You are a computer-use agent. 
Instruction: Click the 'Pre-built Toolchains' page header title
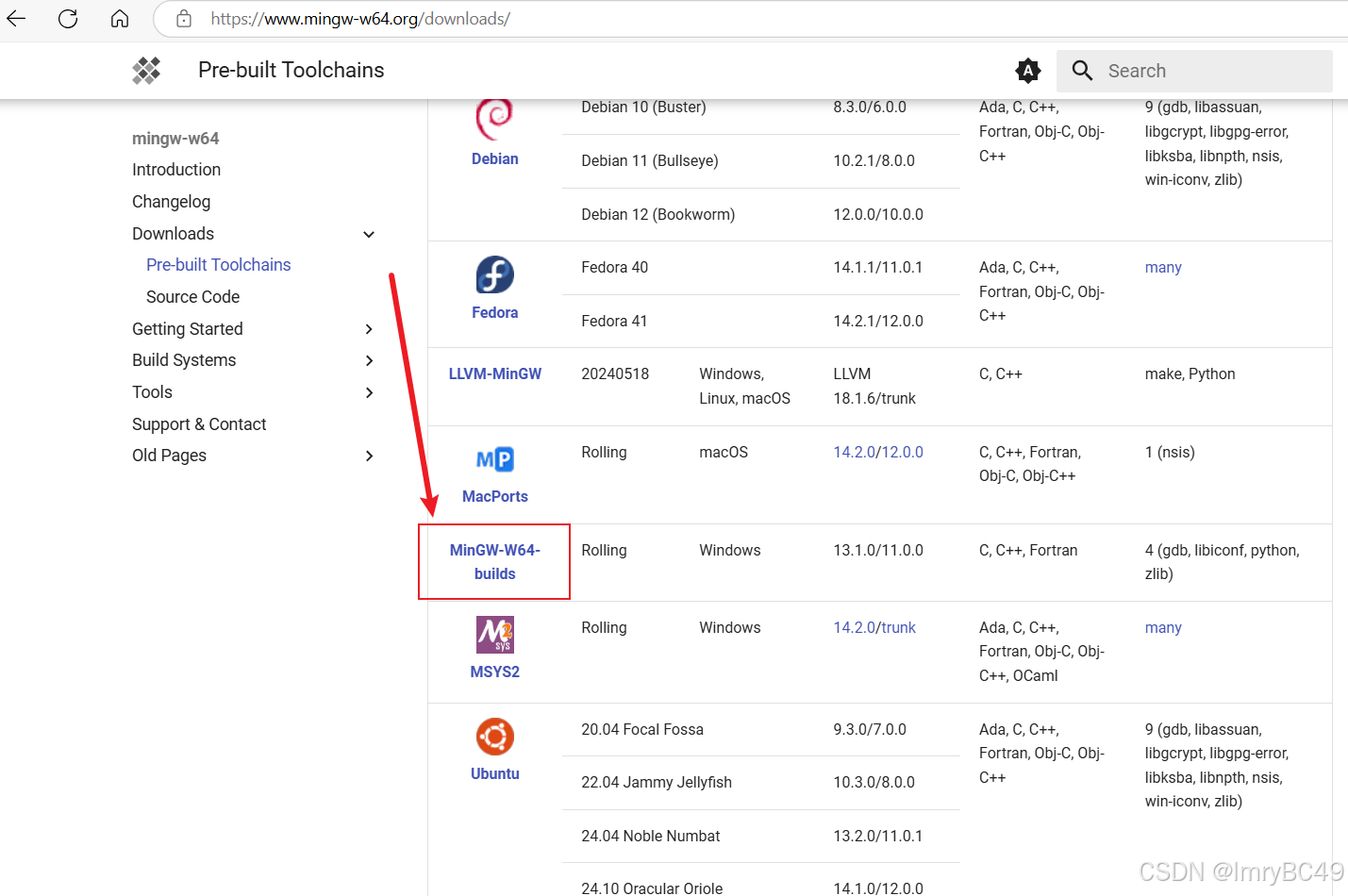[291, 71]
